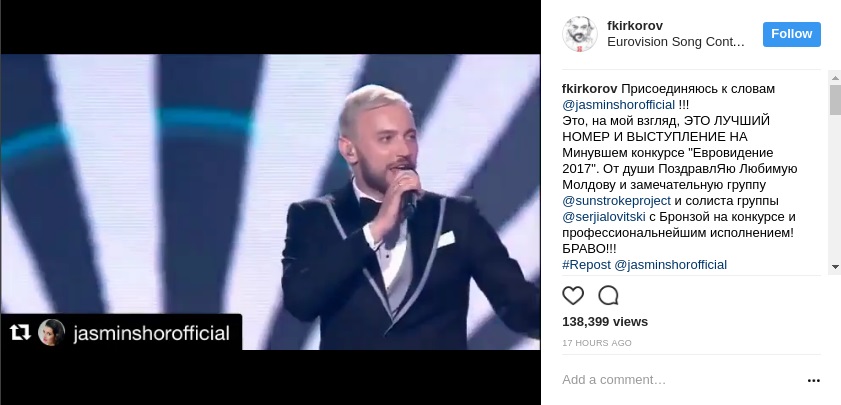Click the repost arrows icon on video

click(x=20, y=333)
